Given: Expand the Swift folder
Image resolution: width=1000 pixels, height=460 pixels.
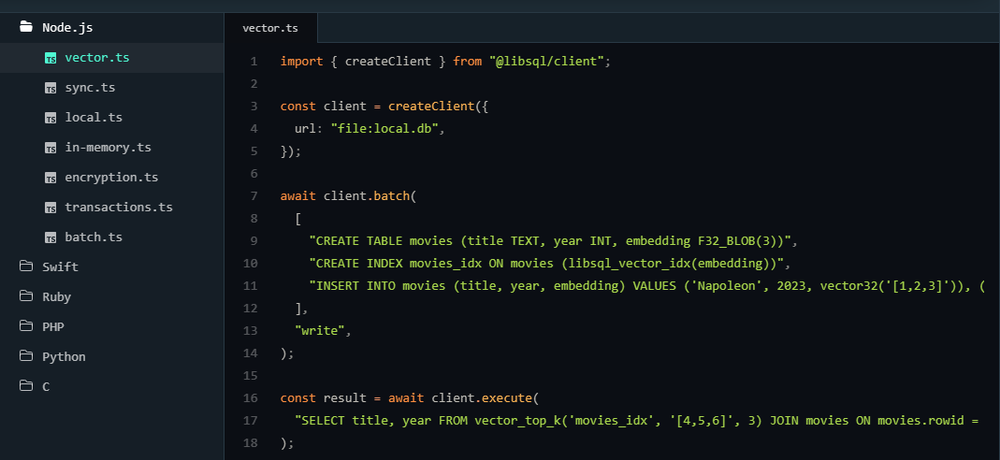Looking at the screenshot, I should (112, 267).
